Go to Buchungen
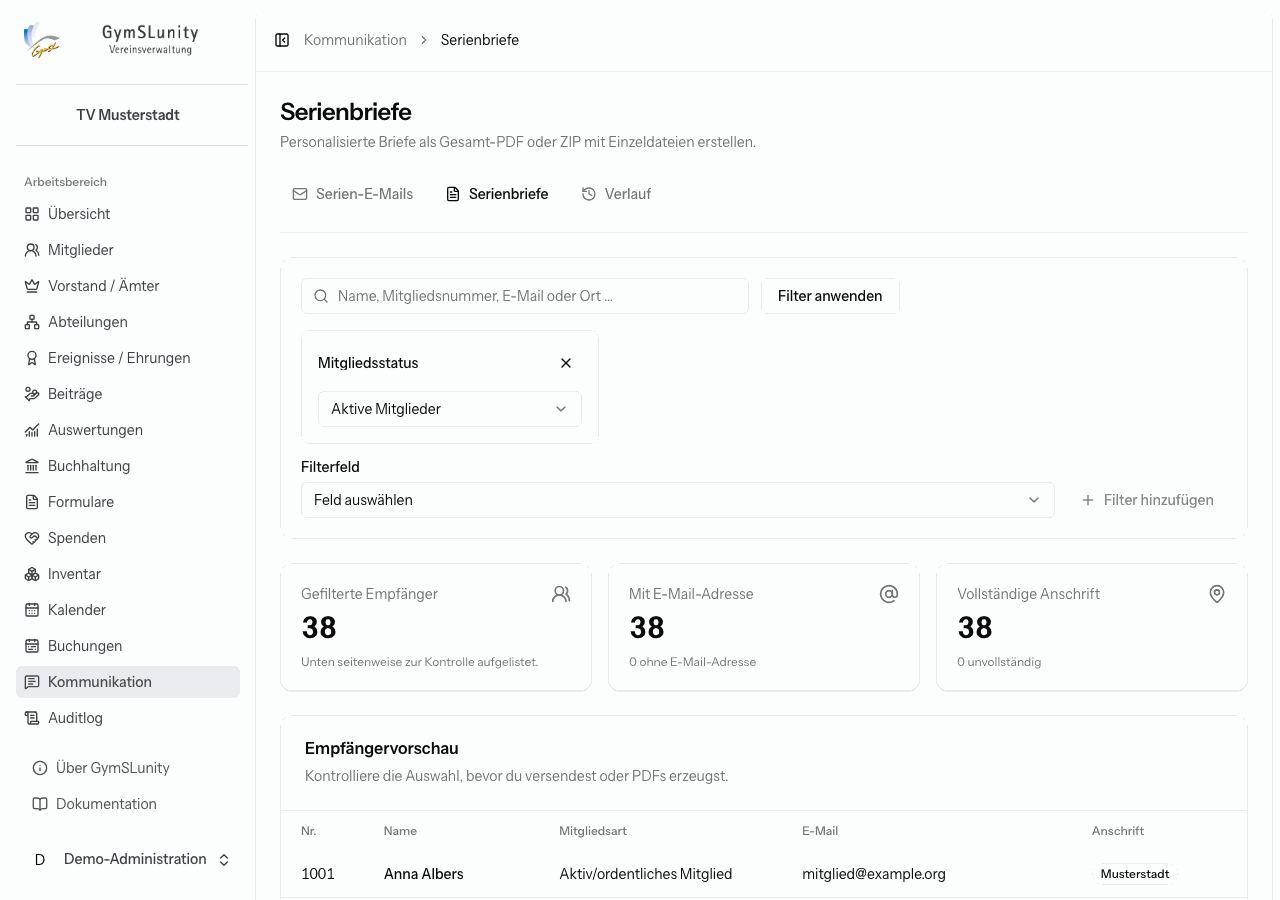This screenshot has height=900, width=1280. click(x=128, y=646)
